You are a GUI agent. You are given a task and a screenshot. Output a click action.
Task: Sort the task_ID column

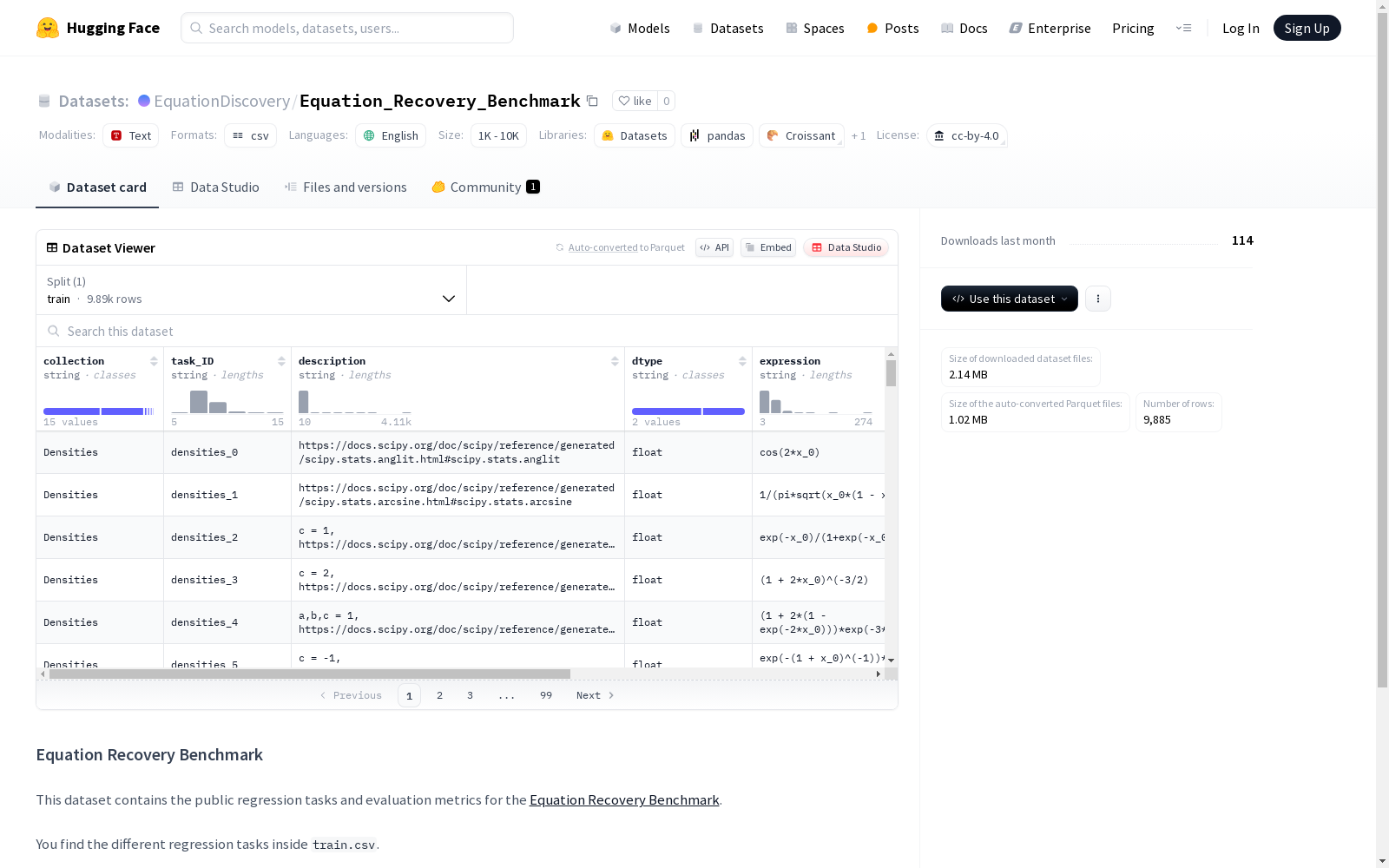point(281,361)
